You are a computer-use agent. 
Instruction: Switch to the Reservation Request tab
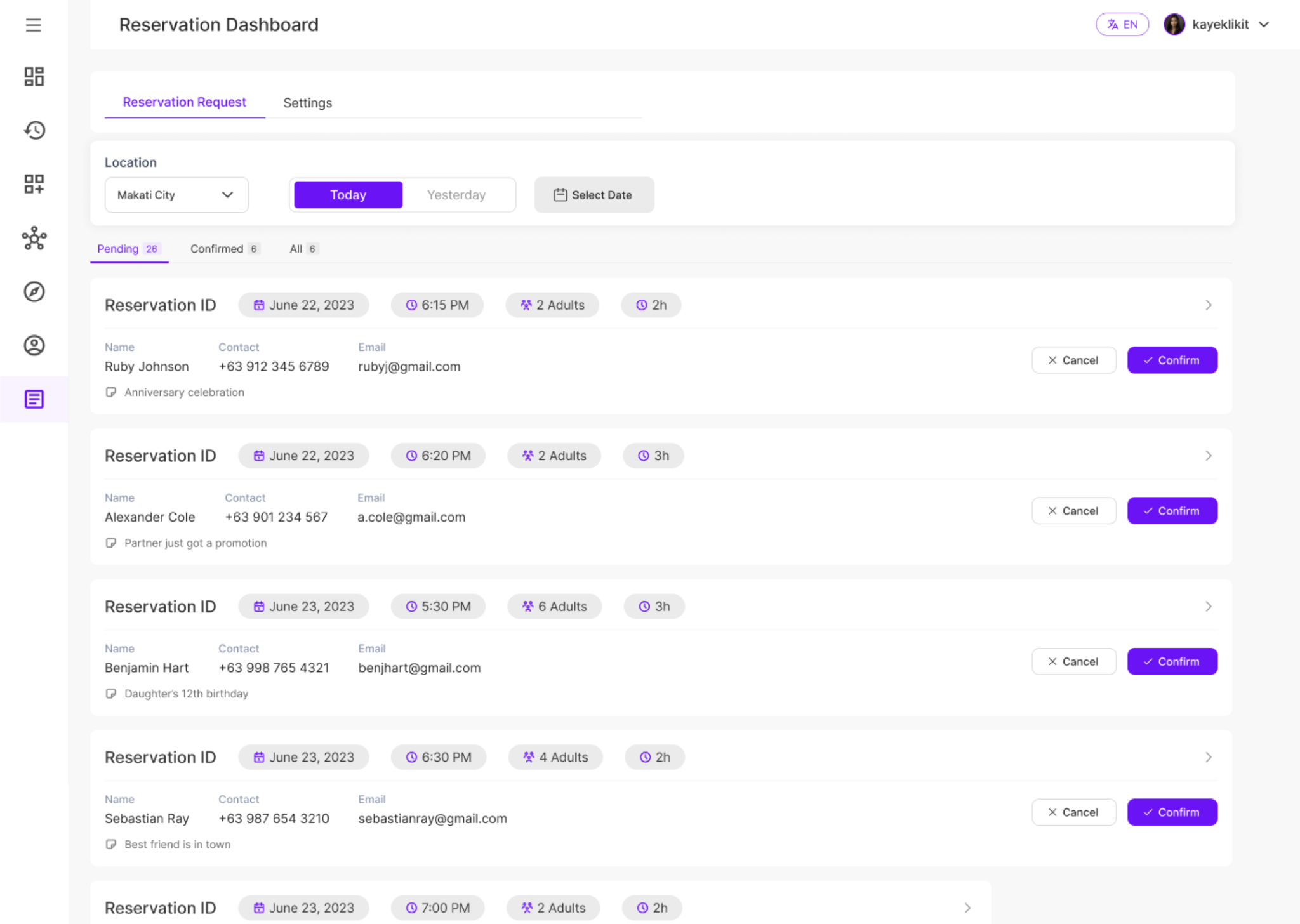184,102
